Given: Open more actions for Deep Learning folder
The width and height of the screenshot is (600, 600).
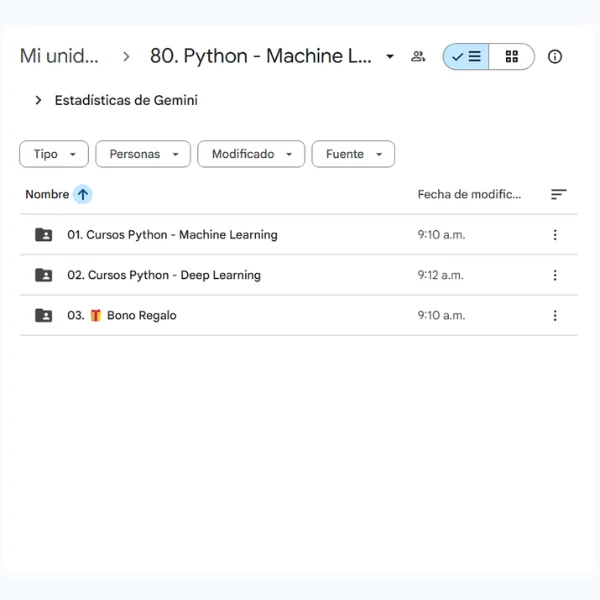Looking at the screenshot, I should (x=555, y=275).
